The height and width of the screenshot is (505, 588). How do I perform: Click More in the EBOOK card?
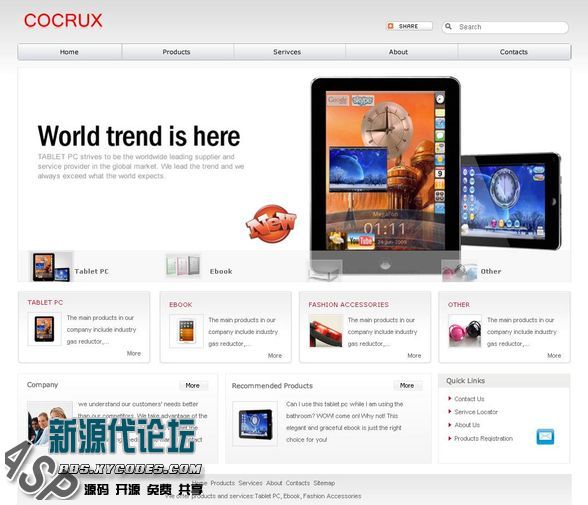click(x=275, y=355)
